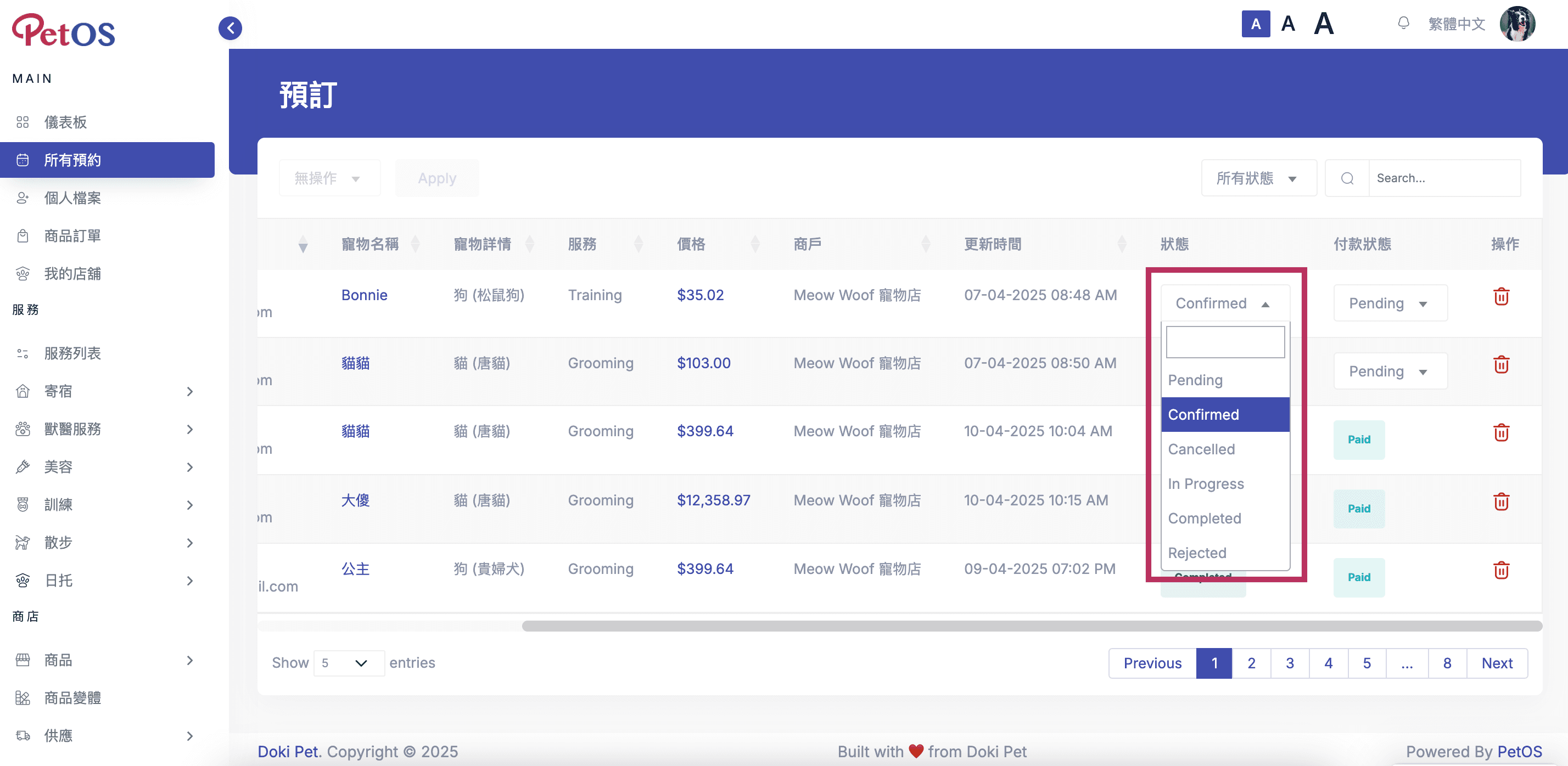Delete the Bonnie booking with trash icon
Image resolution: width=1568 pixels, height=766 pixels.
(x=1500, y=296)
